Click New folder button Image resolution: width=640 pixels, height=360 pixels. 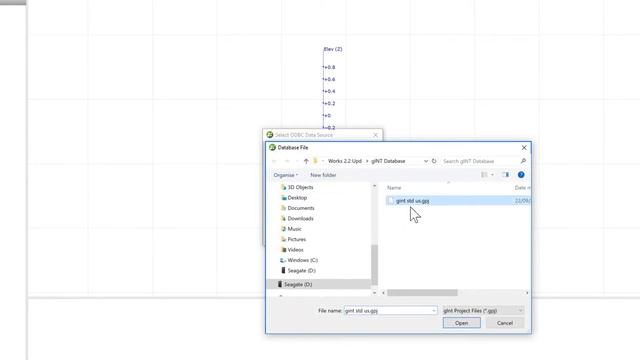[x=323, y=175]
